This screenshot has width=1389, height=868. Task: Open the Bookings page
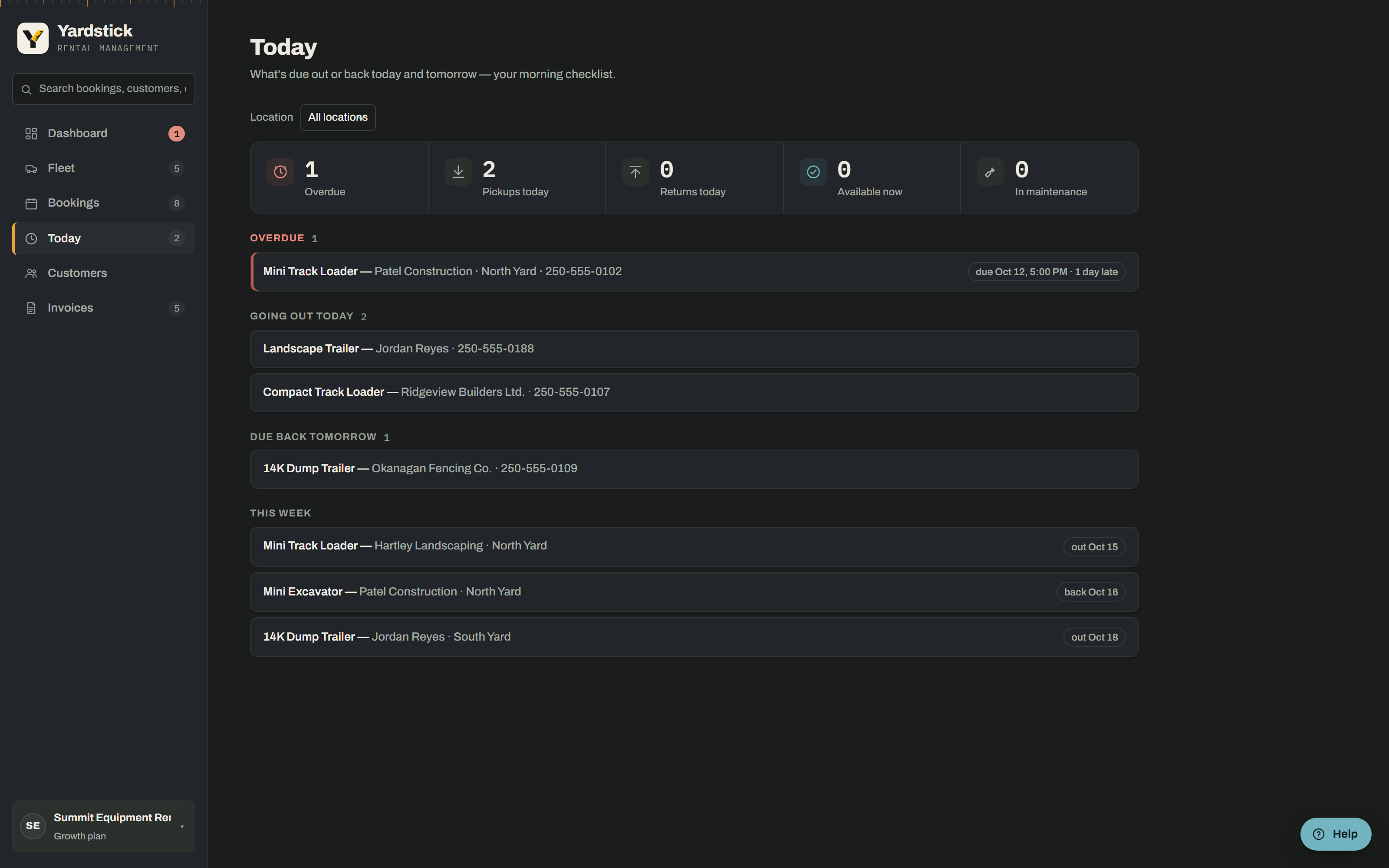(x=104, y=203)
